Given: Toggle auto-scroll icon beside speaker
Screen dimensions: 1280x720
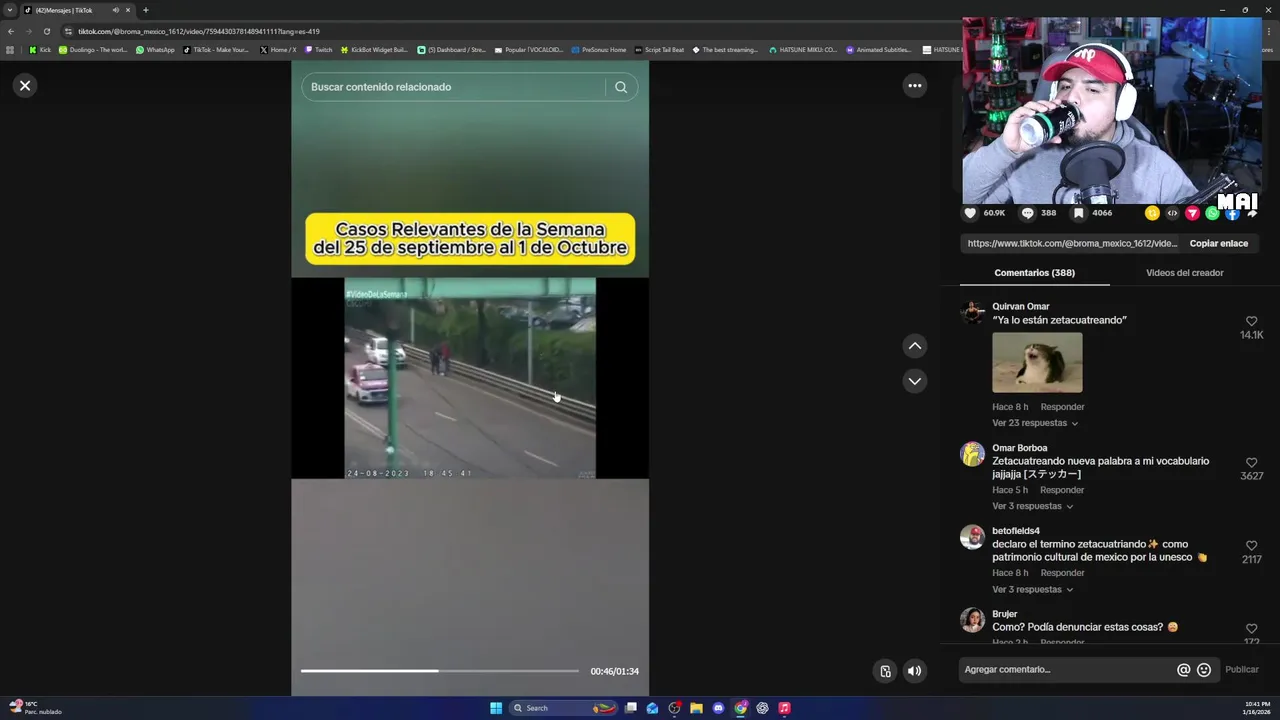Looking at the screenshot, I should tap(885, 671).
